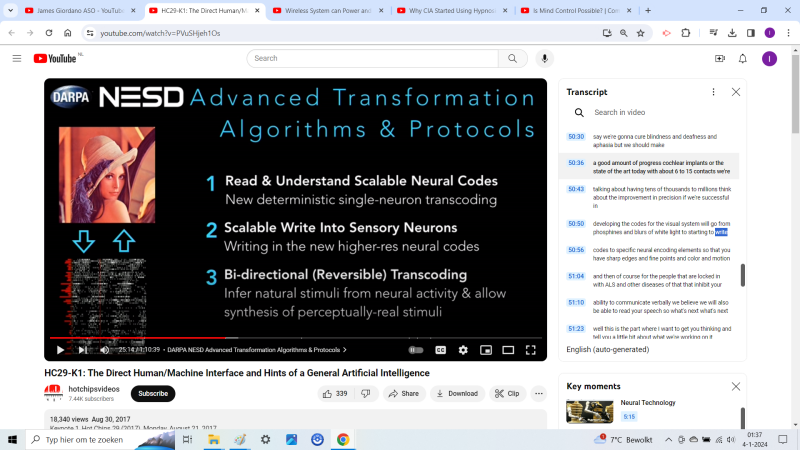Jump to transcript timestamp 51:04
The width and height of the screenshot is (800, 450).
576,276
